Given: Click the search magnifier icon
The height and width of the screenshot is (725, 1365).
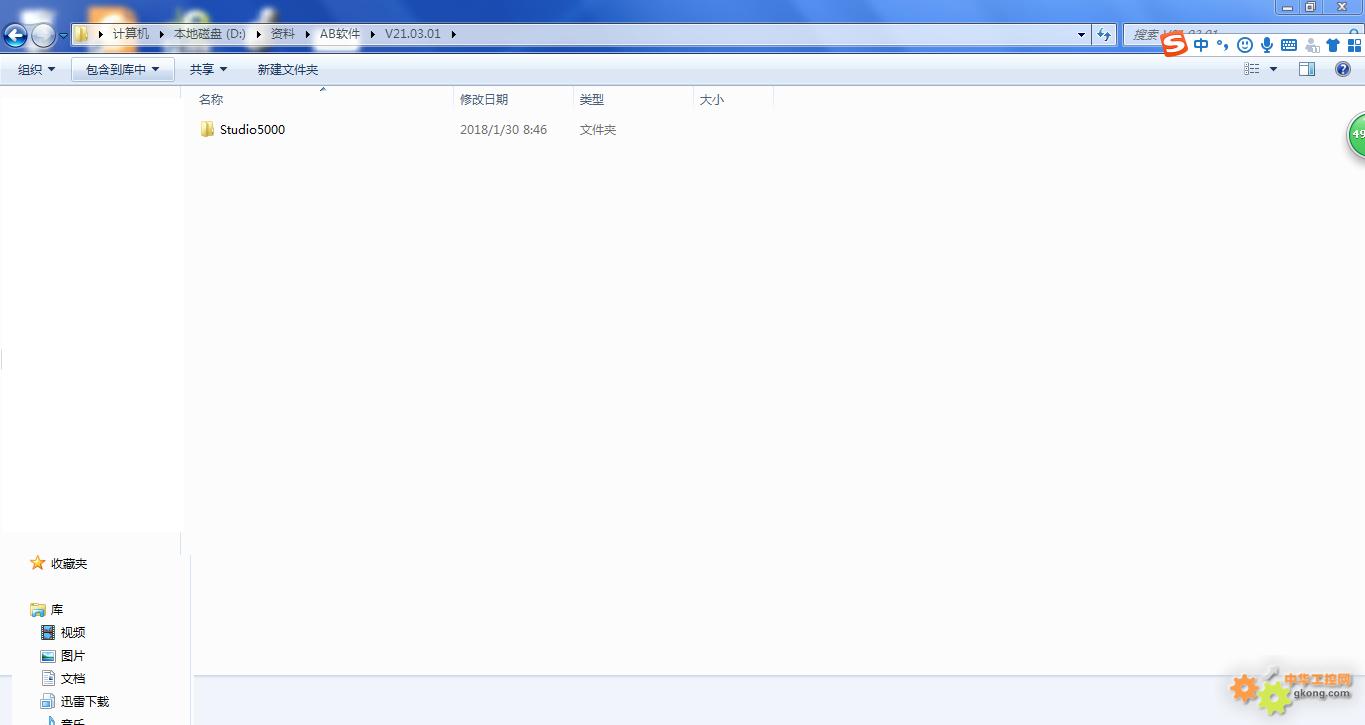Looking at the screenshot, I should (1353, 33).
